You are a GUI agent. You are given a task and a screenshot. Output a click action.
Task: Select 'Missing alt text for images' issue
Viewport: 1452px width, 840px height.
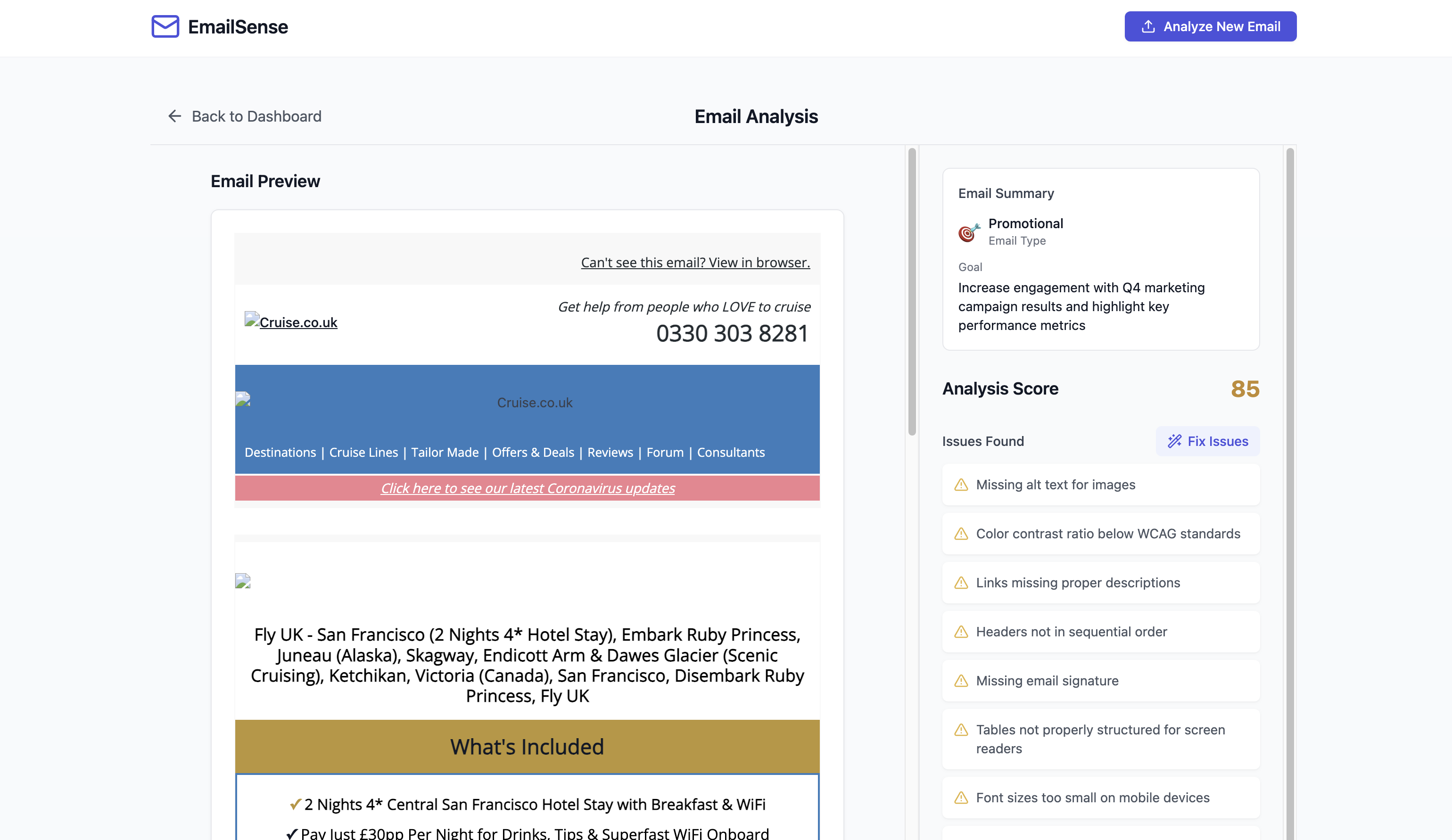tap(1100, 485)
